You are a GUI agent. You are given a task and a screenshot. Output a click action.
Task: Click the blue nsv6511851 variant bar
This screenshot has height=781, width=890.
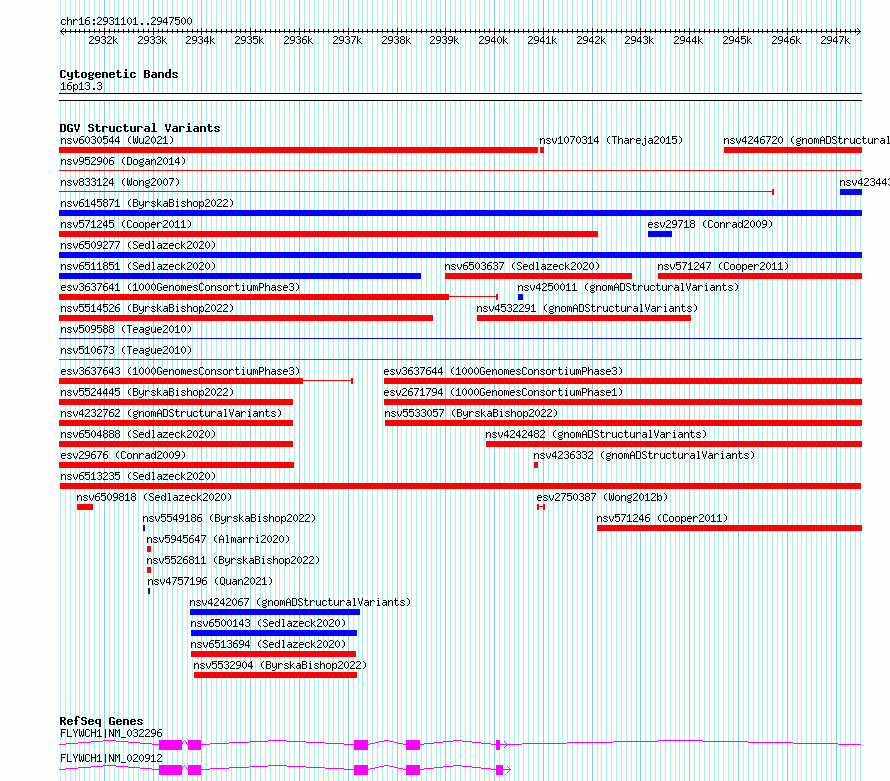click(240, 276)
